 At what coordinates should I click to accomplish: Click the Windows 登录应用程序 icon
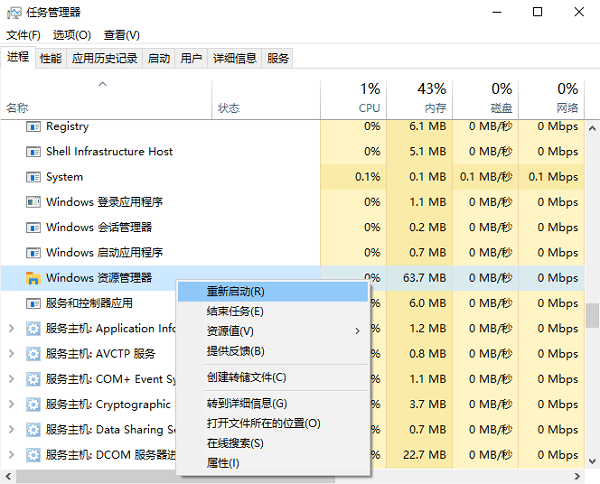tap(32, 202)
